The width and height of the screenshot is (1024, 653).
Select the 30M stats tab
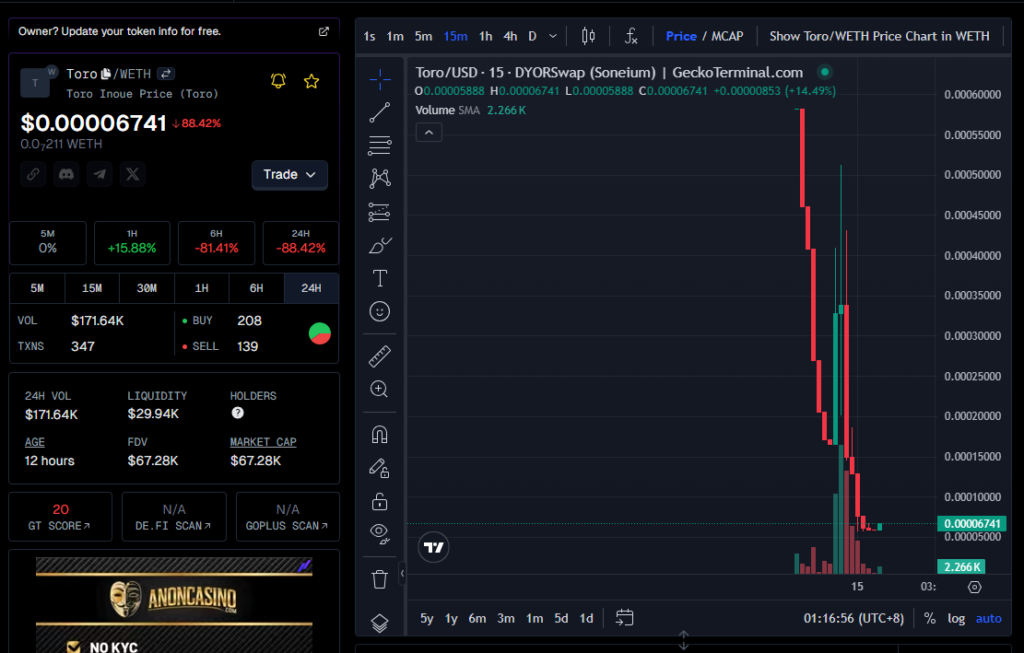pos(147,288)
